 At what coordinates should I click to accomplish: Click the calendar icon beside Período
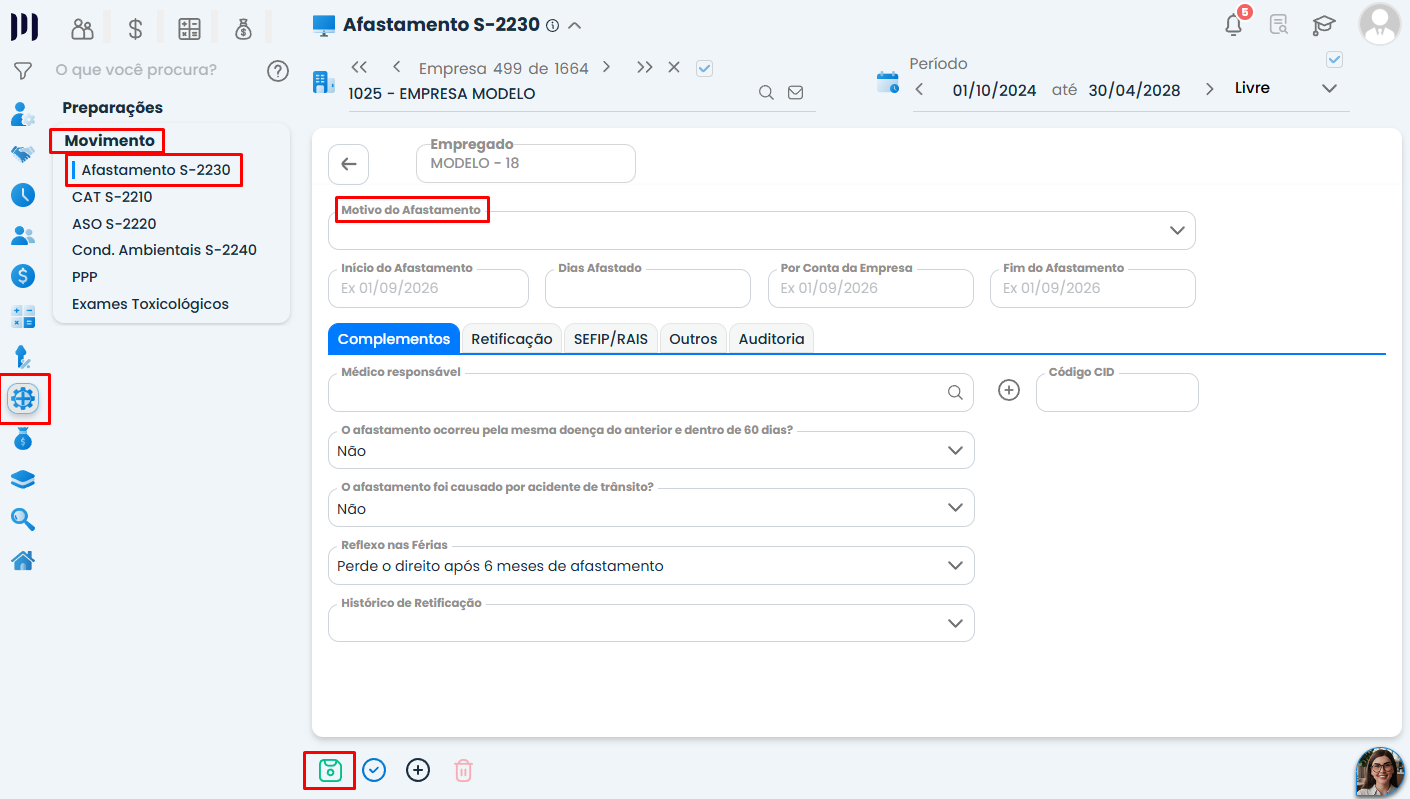point(887,82)
